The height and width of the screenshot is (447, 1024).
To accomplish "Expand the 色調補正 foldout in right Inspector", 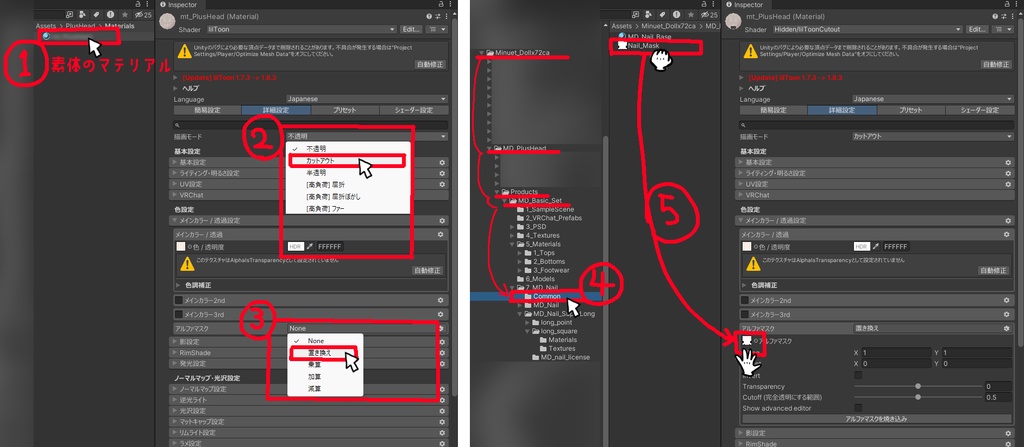I will click(746, 286).
